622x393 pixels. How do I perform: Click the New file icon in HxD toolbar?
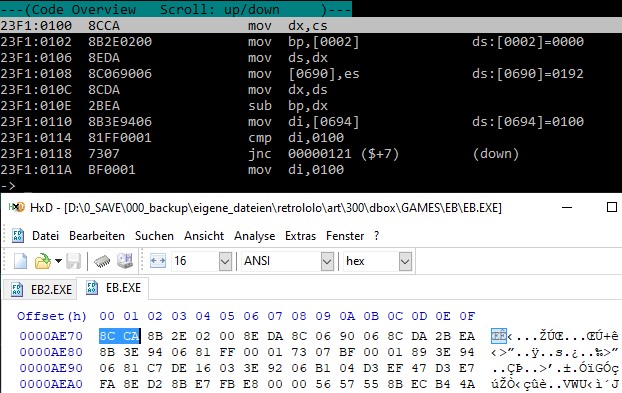20,261
